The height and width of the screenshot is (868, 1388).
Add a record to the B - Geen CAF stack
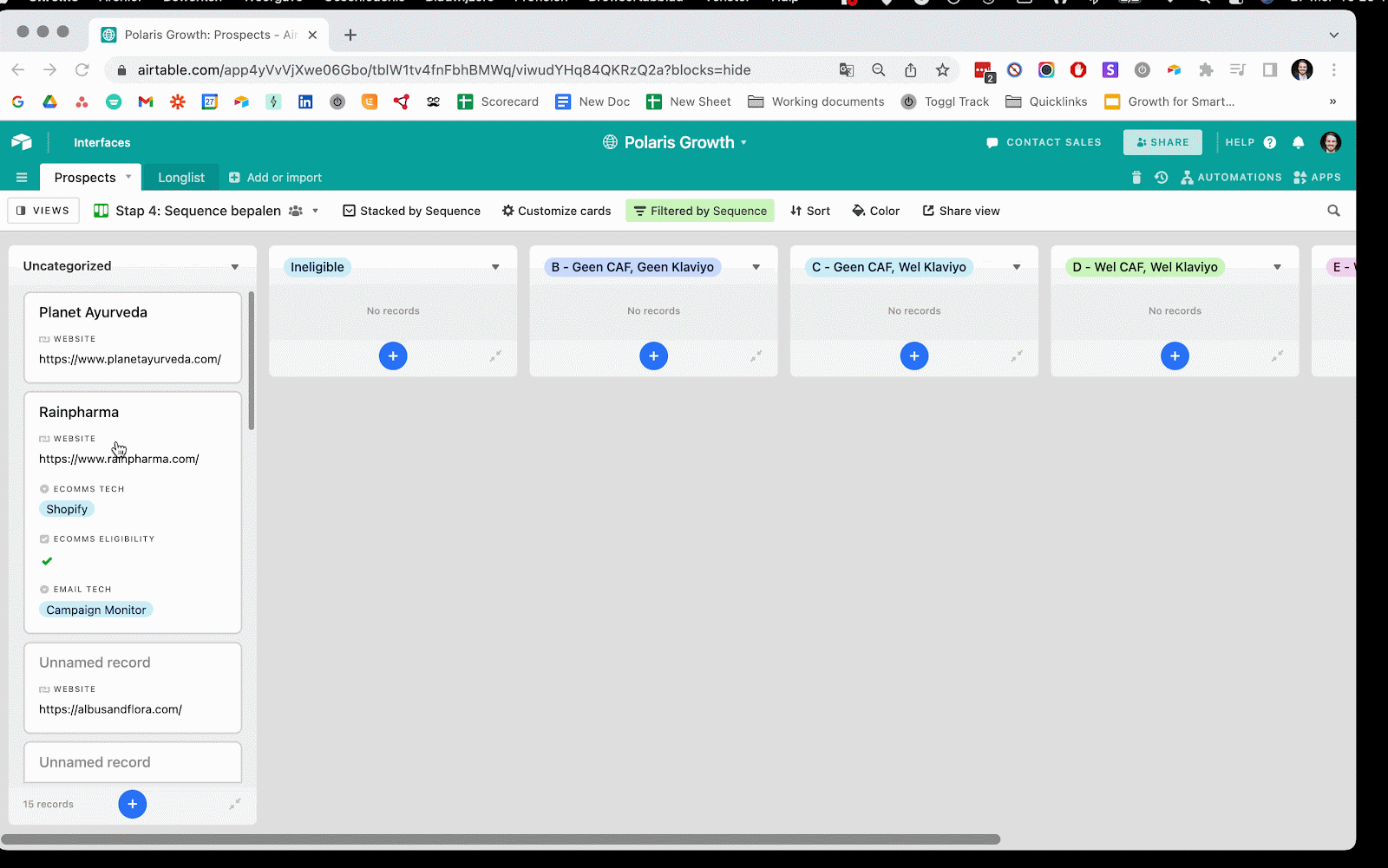[653, 356]
